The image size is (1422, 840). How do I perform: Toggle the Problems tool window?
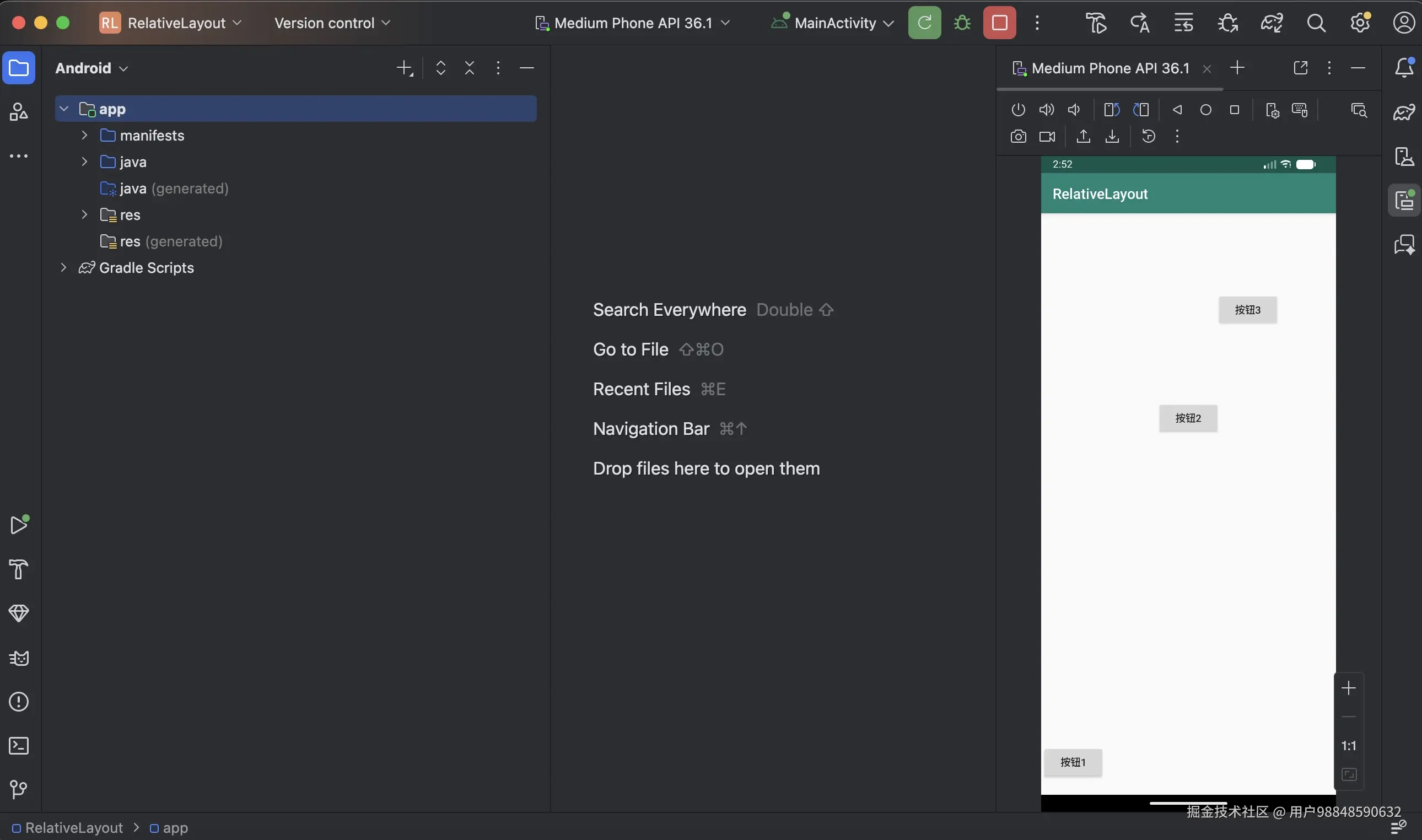(19, 702)
